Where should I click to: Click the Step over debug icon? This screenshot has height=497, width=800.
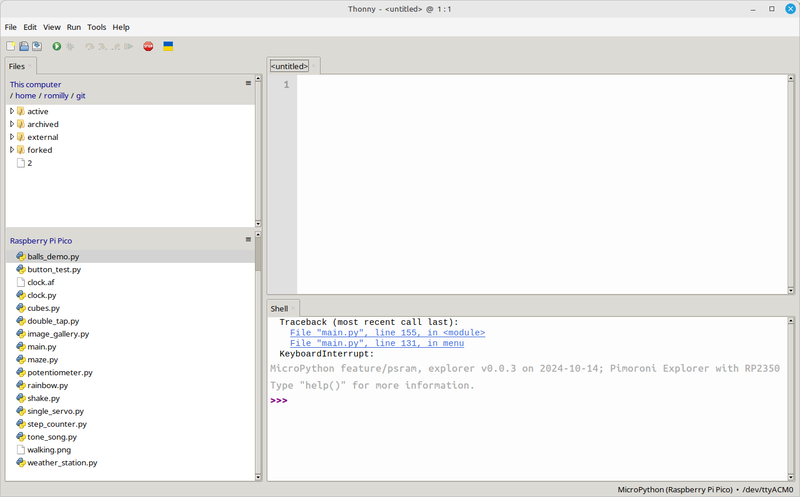pos(90,46)
